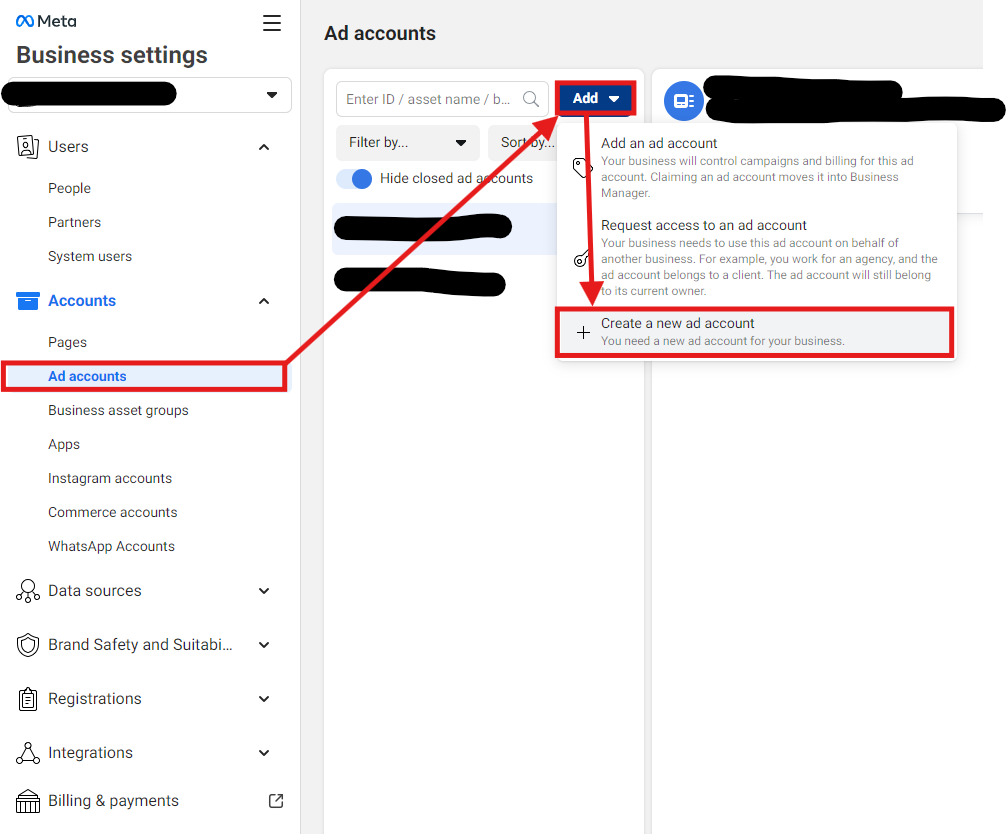Collapse the Users section chevron
Viewport: 1007px width, 834px height.
[264, 147]
